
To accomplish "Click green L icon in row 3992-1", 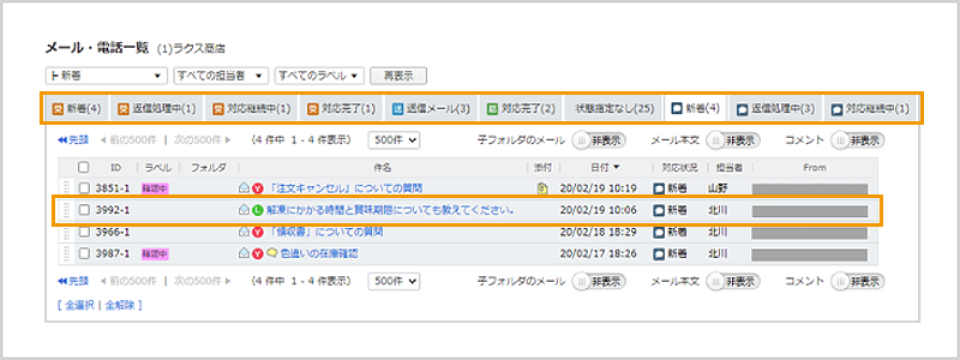I will 257,210.
